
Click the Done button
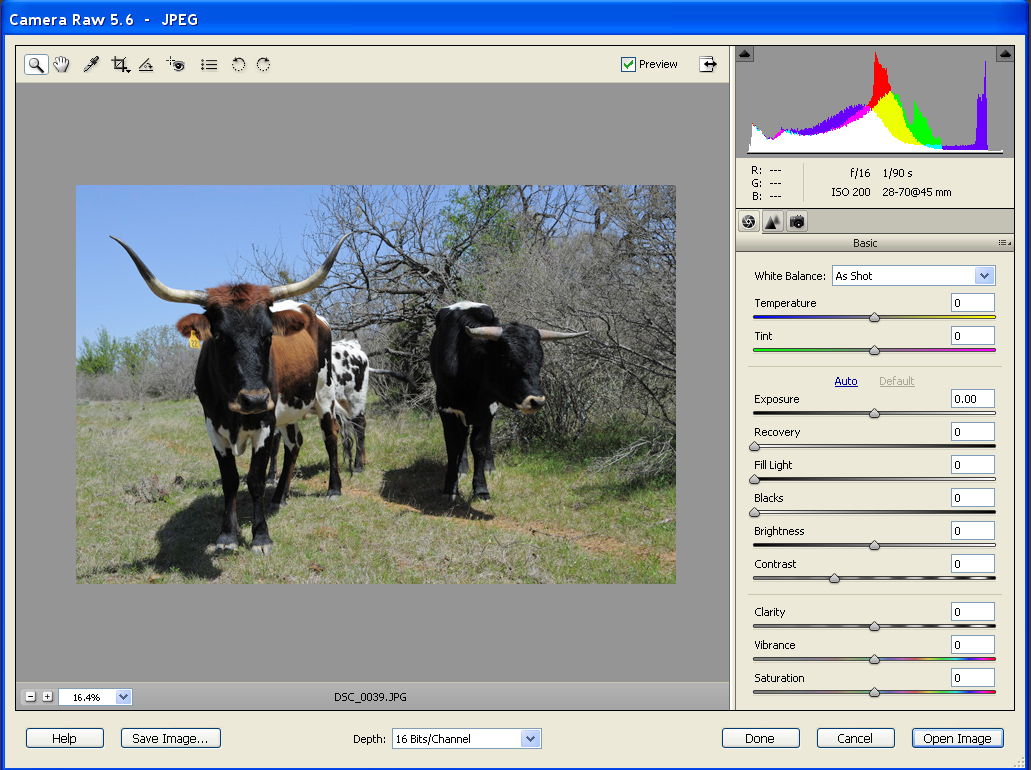point(760,738)
